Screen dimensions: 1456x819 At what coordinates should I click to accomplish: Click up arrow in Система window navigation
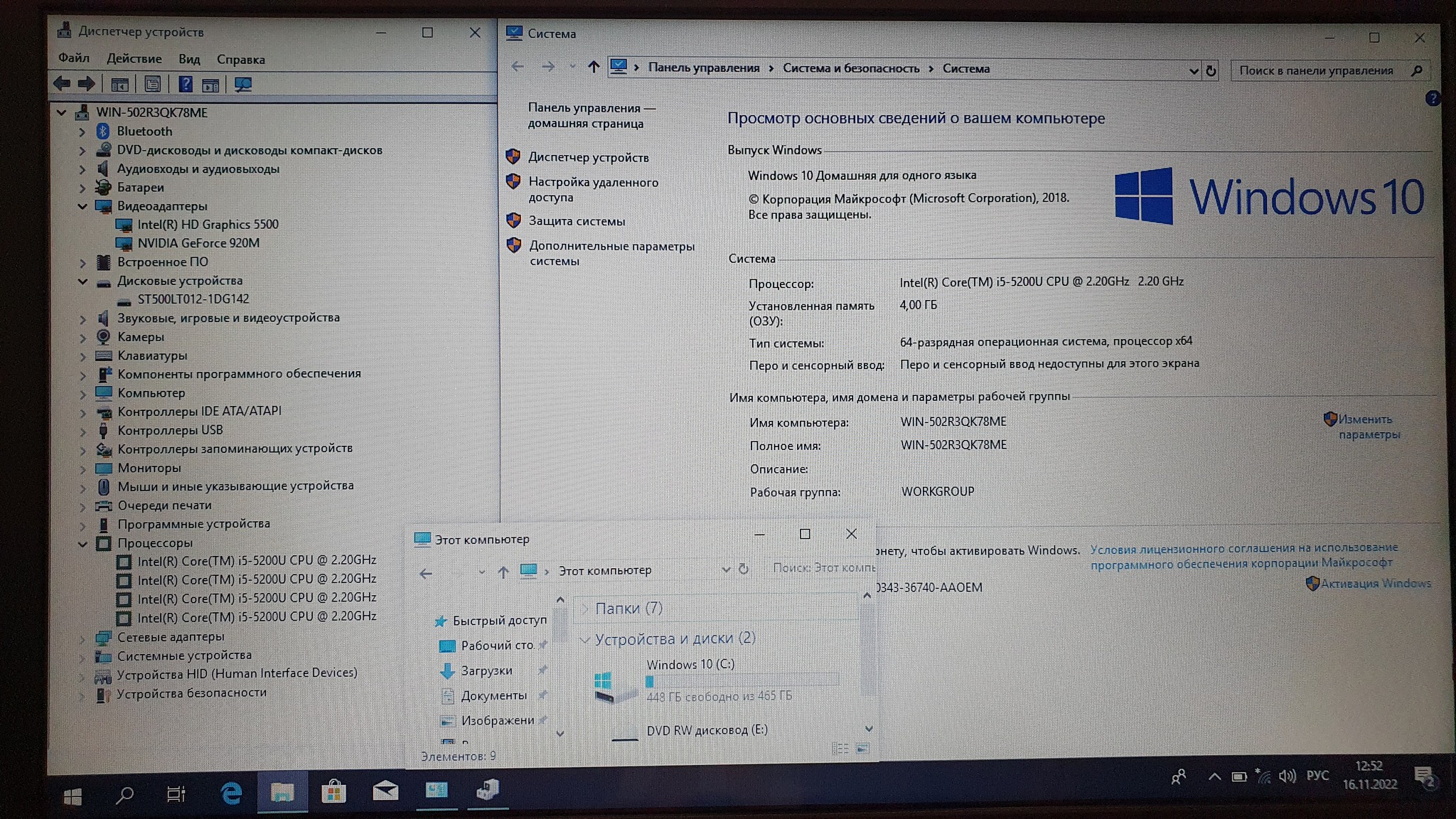593,67
